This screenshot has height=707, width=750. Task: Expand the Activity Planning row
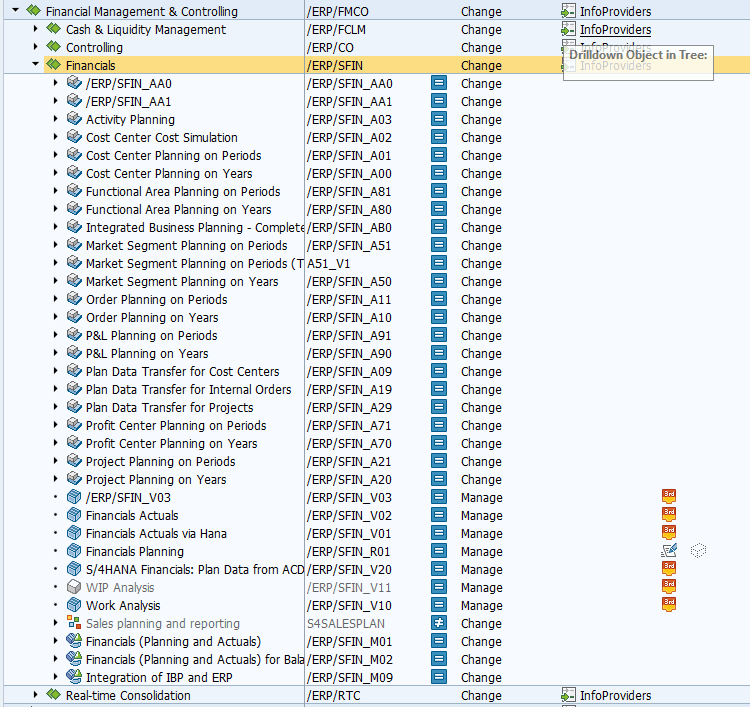pyautogui.click(x=55, y=119)
